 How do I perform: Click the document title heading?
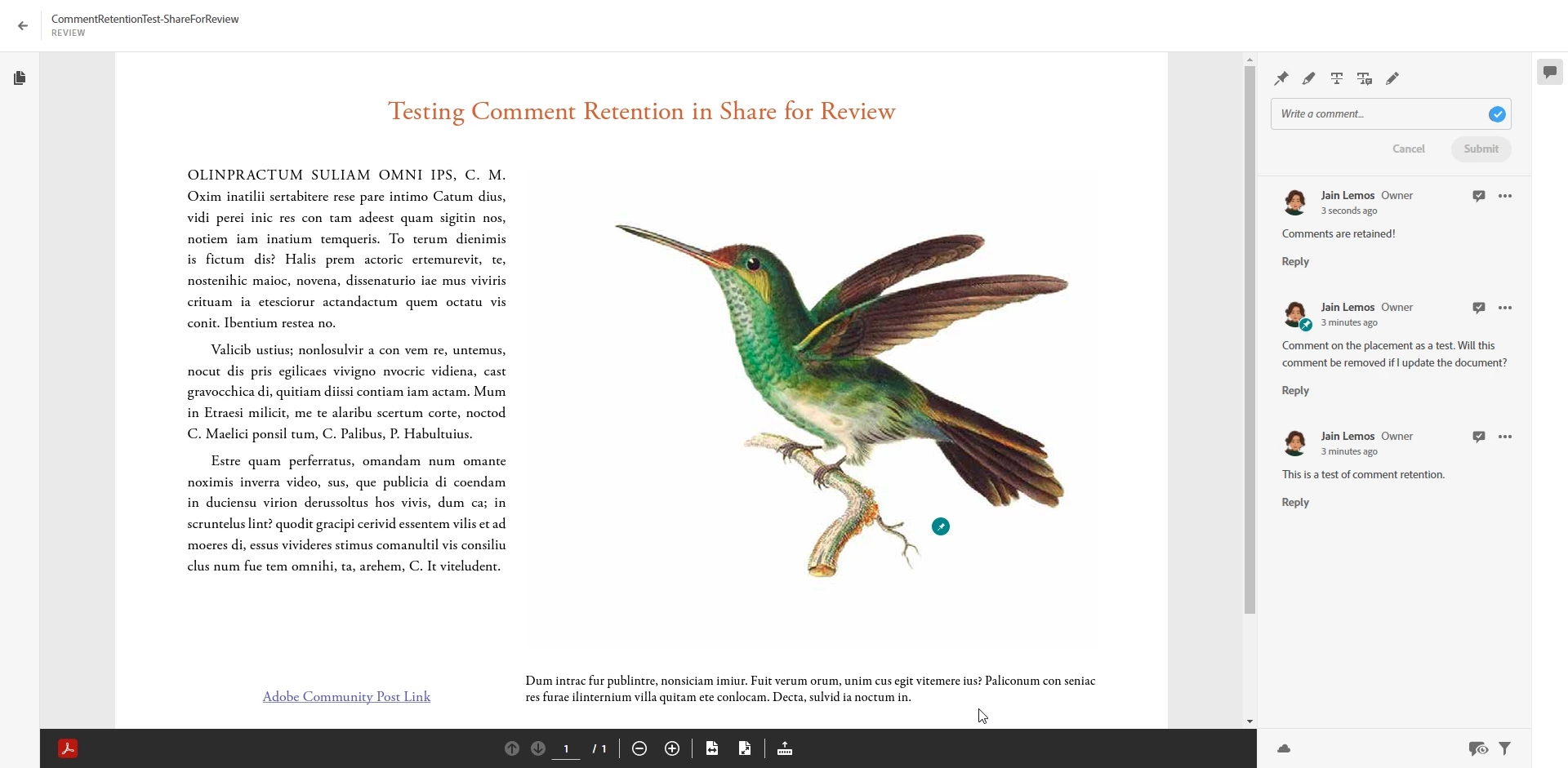pos(642,112)
